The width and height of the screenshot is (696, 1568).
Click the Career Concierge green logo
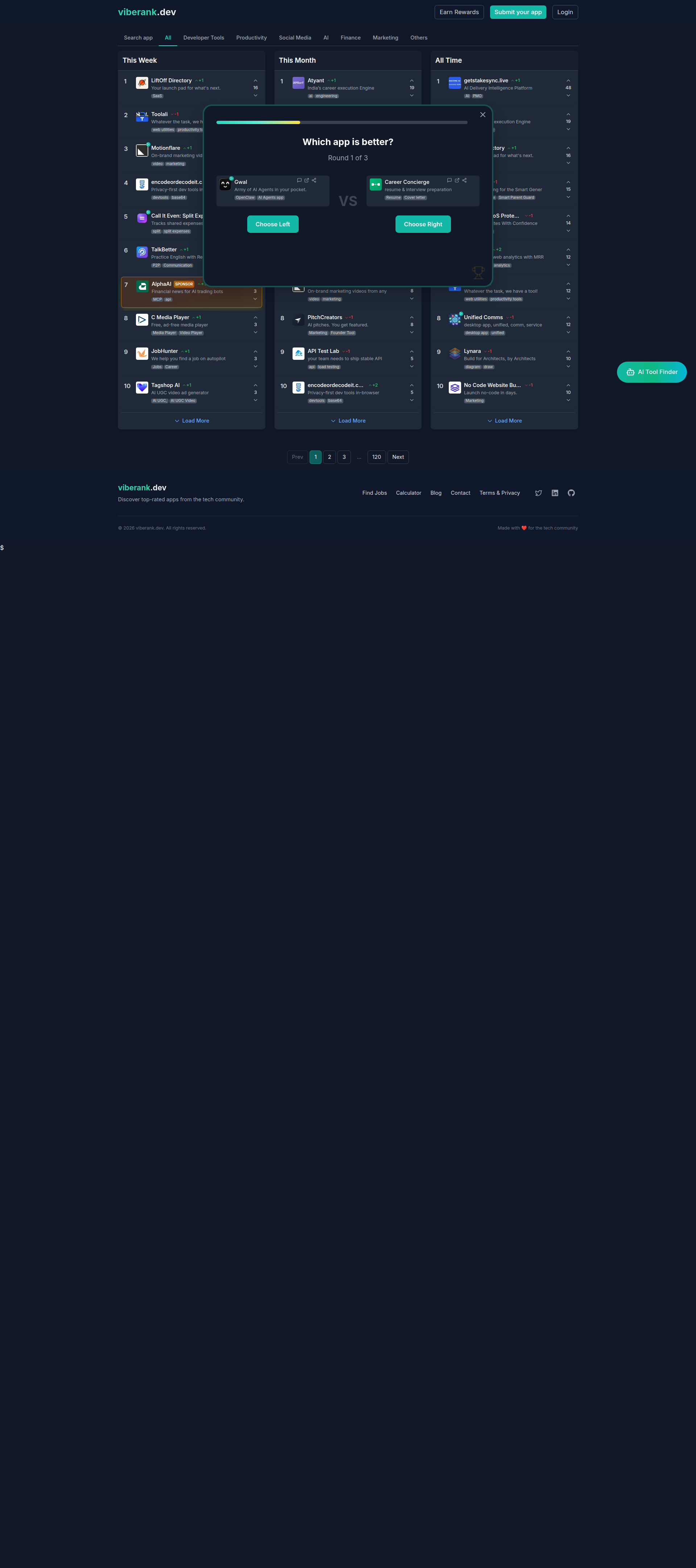(x=376, y=184)
